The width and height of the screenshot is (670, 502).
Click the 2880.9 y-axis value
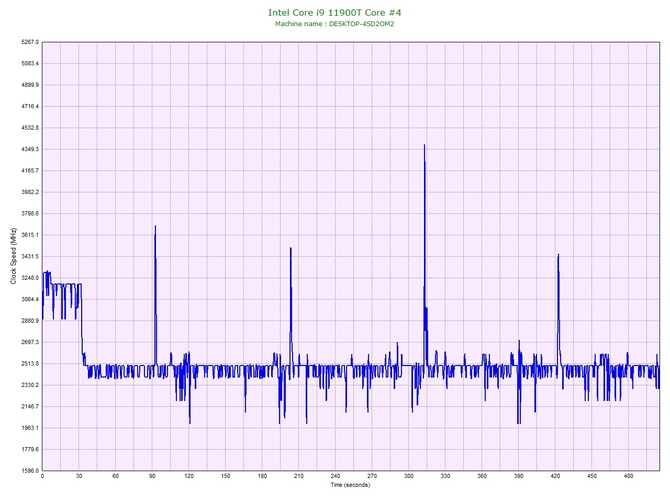tap(30, 320)
